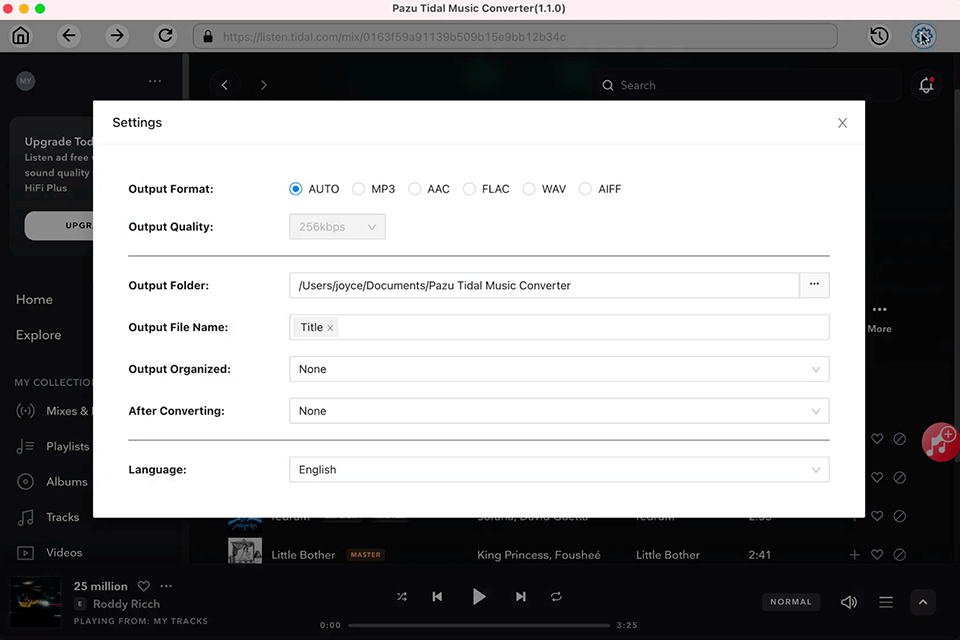Toggle volume speaker icon
Screen dimensions: 960x640
click(849, 602)
